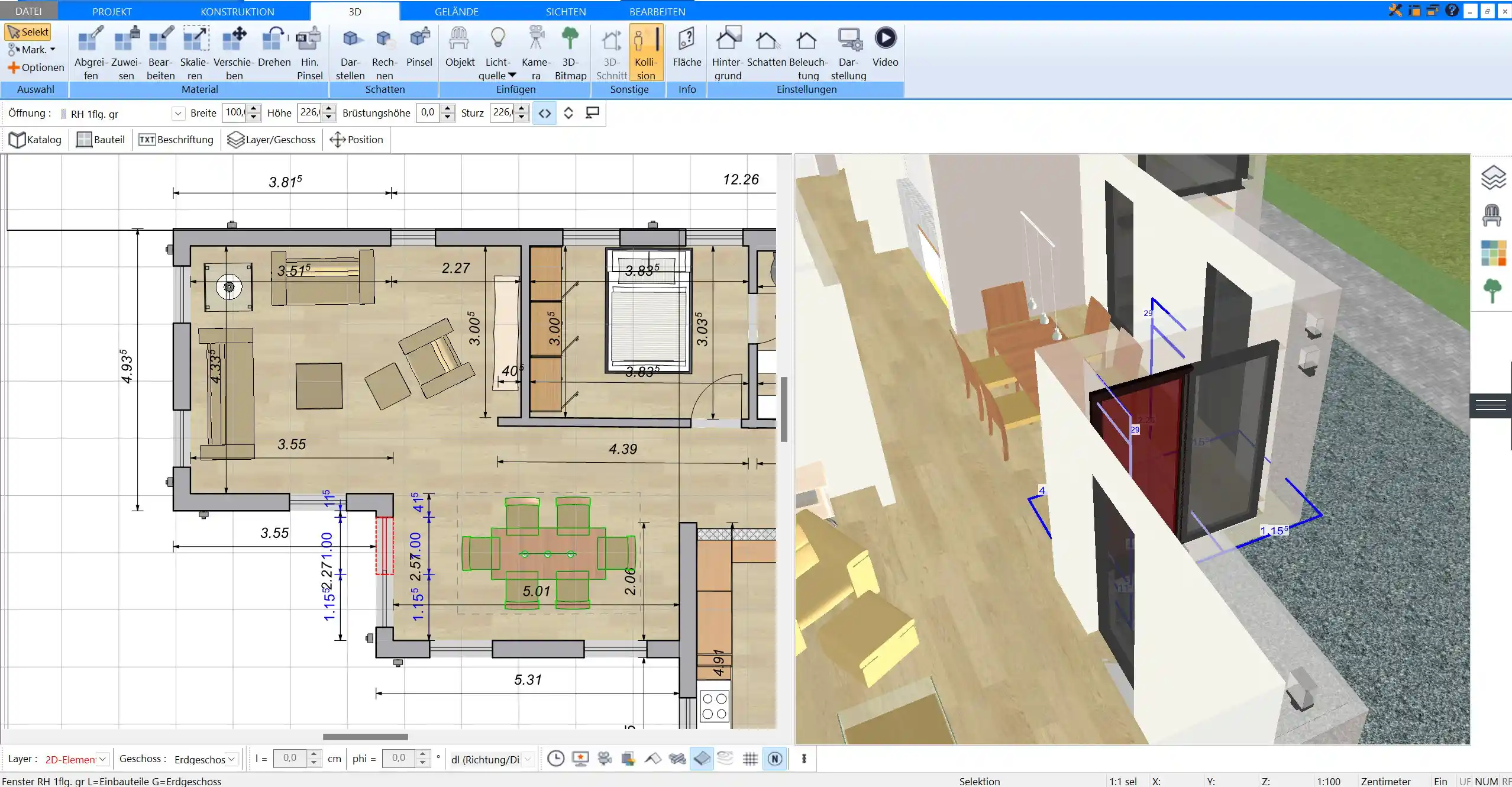Expand the Lichtquelle dropdown arrow
The image size is (1512, 787).
[512, 75]
